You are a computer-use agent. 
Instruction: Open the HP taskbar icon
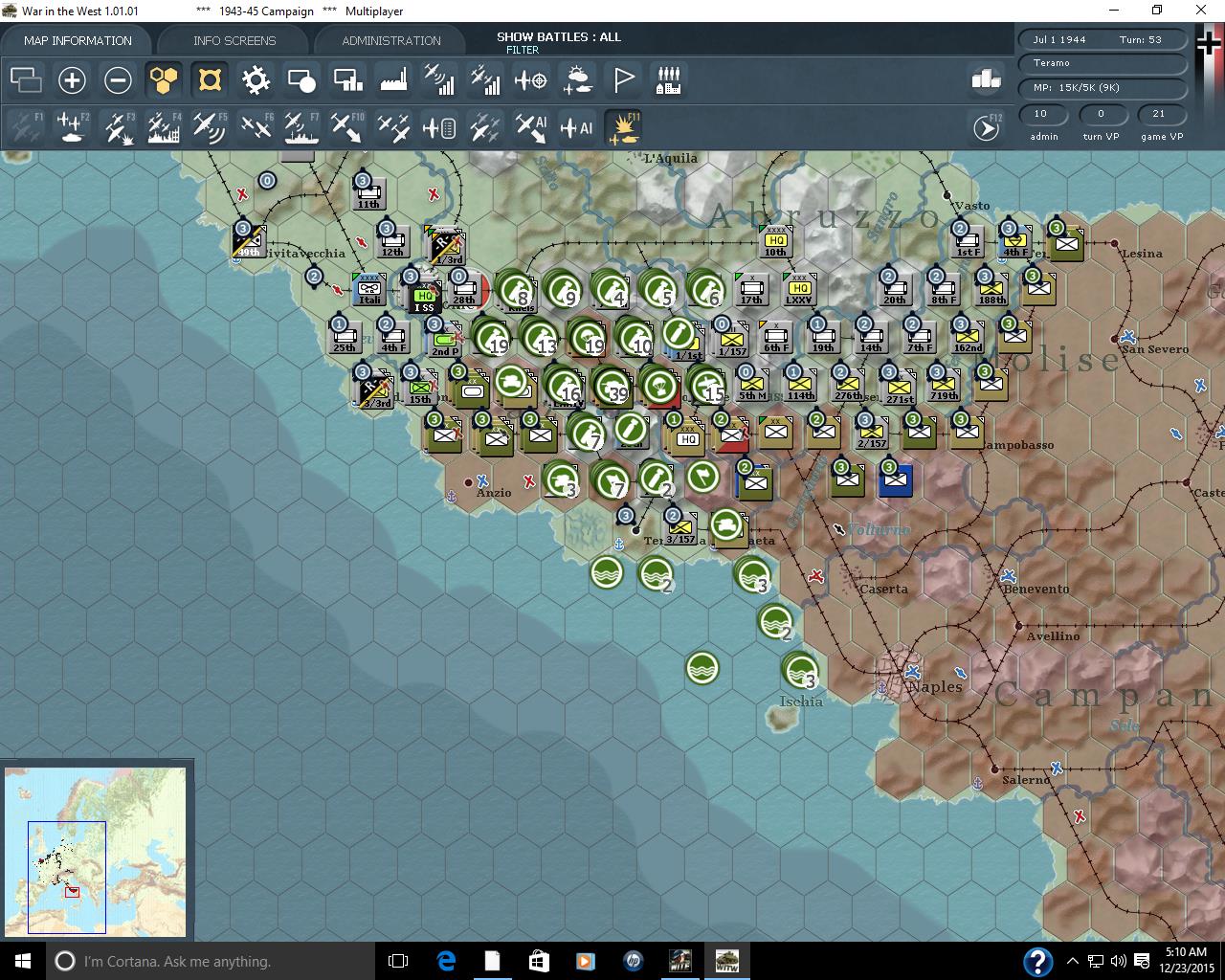[x=633, y=961]
